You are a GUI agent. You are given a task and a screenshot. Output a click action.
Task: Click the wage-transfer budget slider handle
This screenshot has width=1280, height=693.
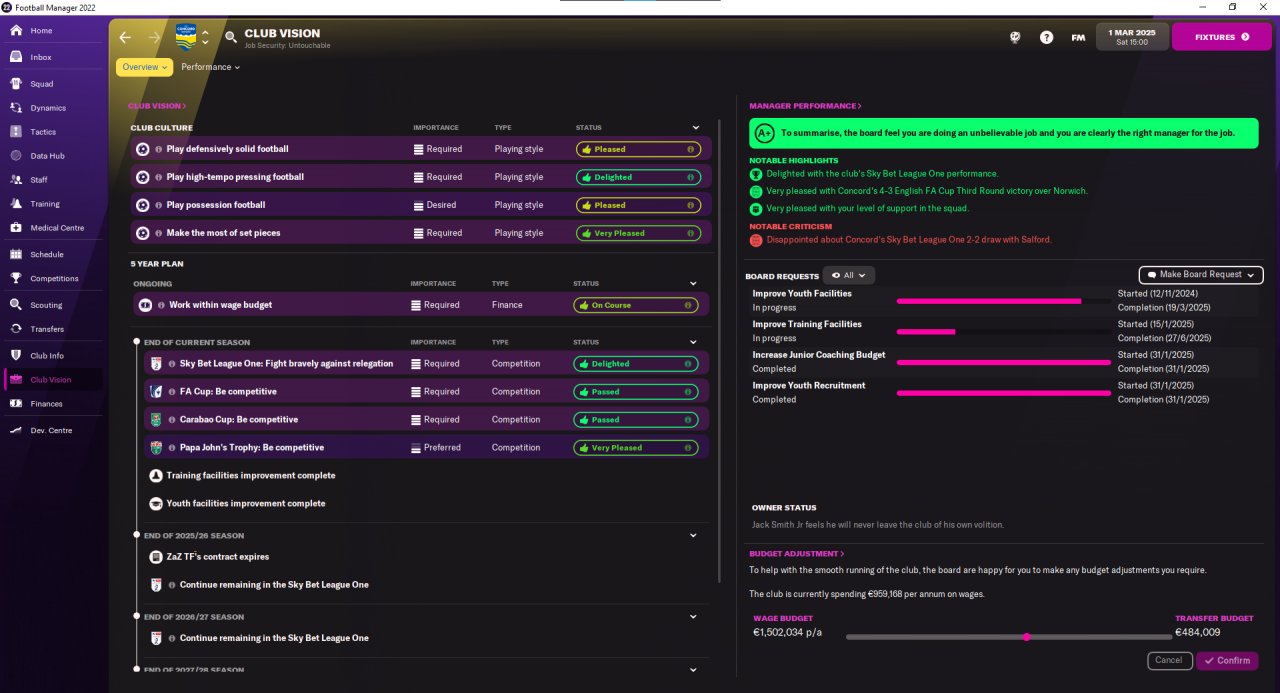1026,637
